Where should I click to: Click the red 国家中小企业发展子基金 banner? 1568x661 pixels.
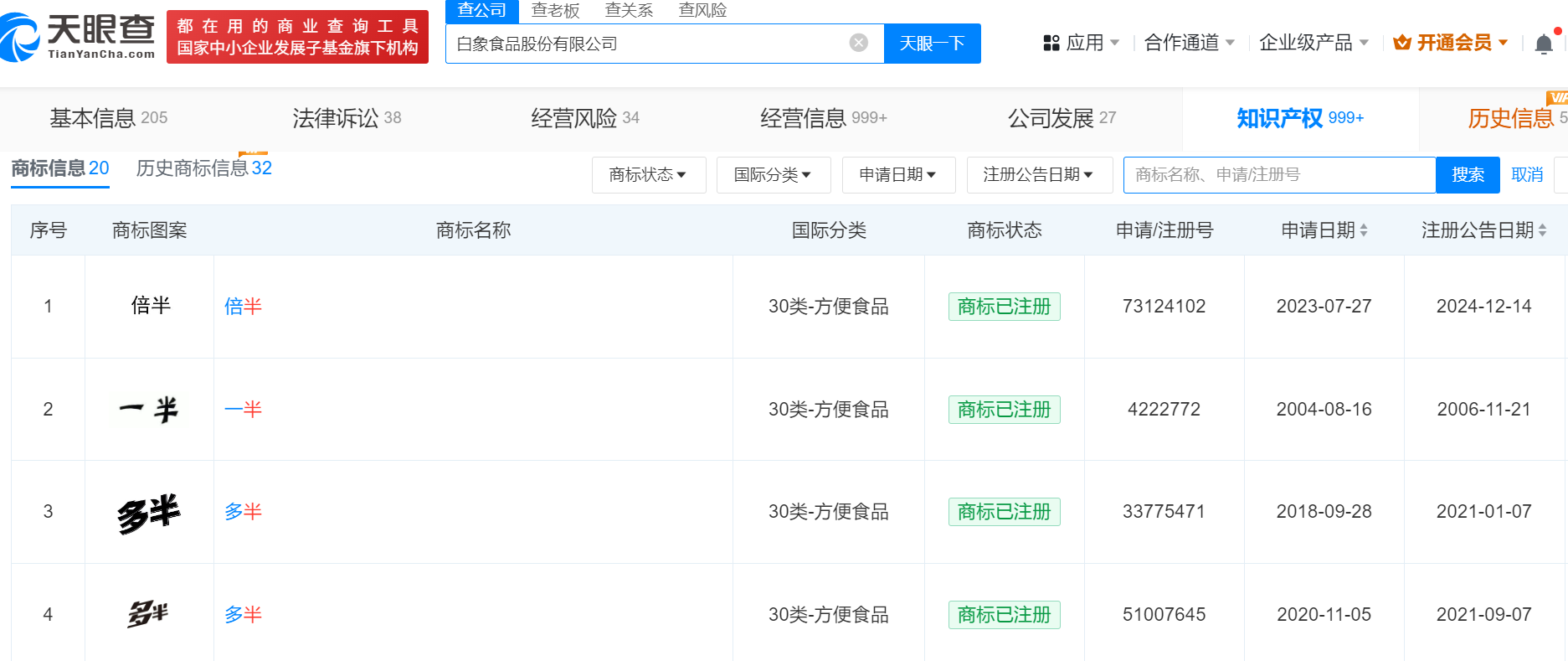tap(297, 37)
